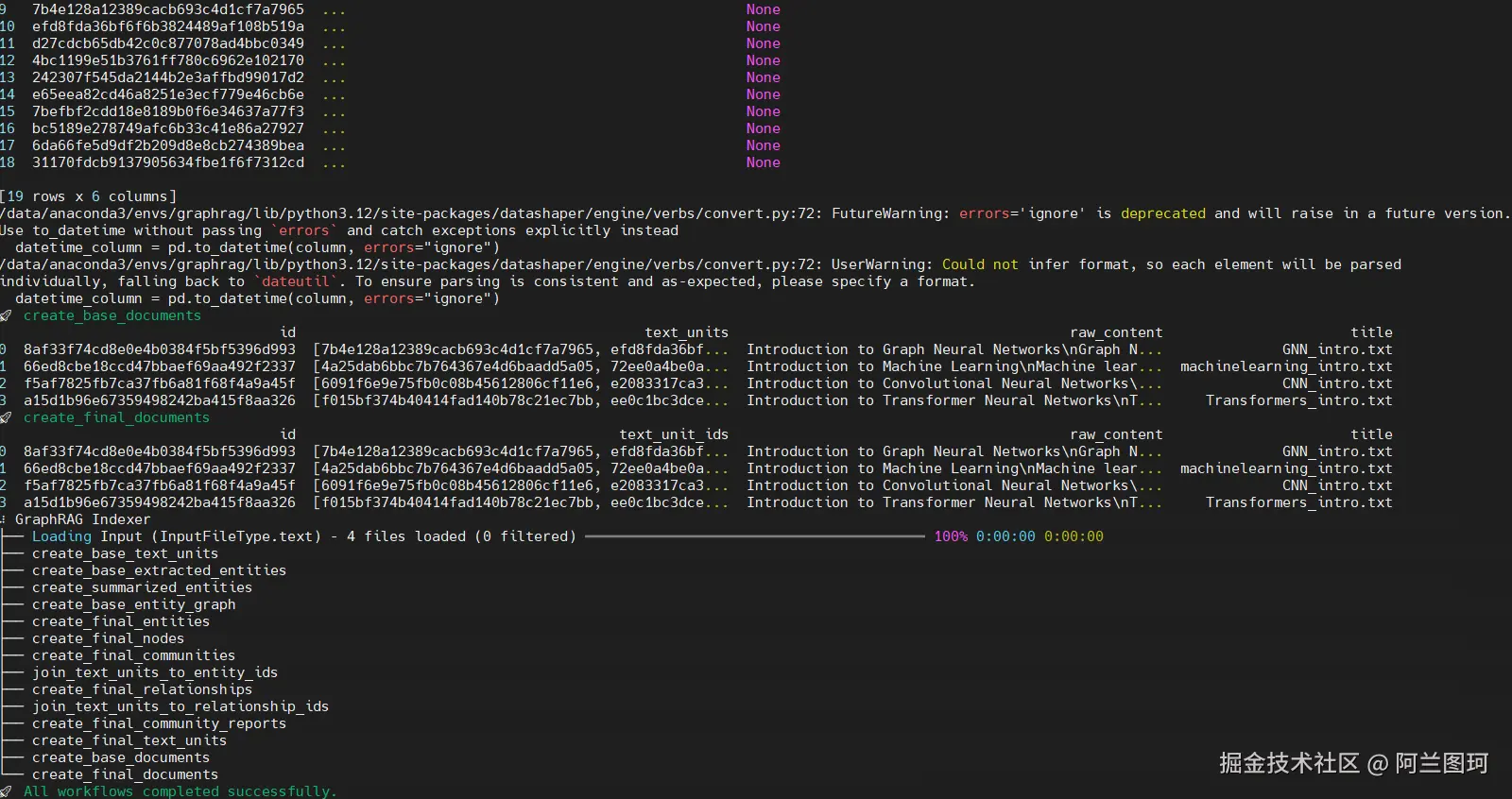Image resolution: width=1512 pixels, height=799 pixels.
Task: Click hash 7b4e128a12389cacb693c4d1cf7a7965 in row 9
Action: [168, 9]
